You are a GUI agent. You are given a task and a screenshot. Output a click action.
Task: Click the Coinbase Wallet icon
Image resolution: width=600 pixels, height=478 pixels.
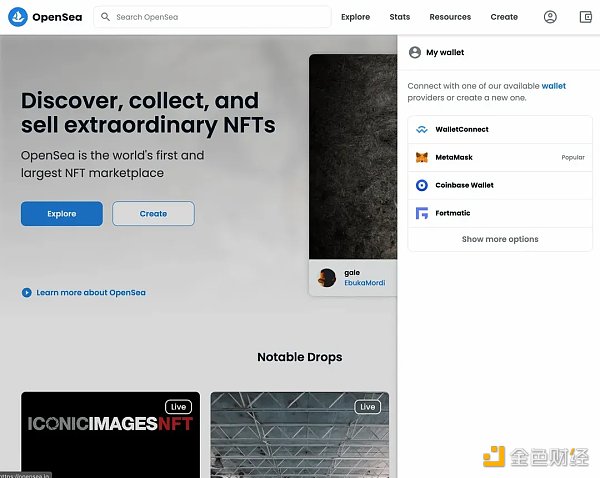[422, 185]
